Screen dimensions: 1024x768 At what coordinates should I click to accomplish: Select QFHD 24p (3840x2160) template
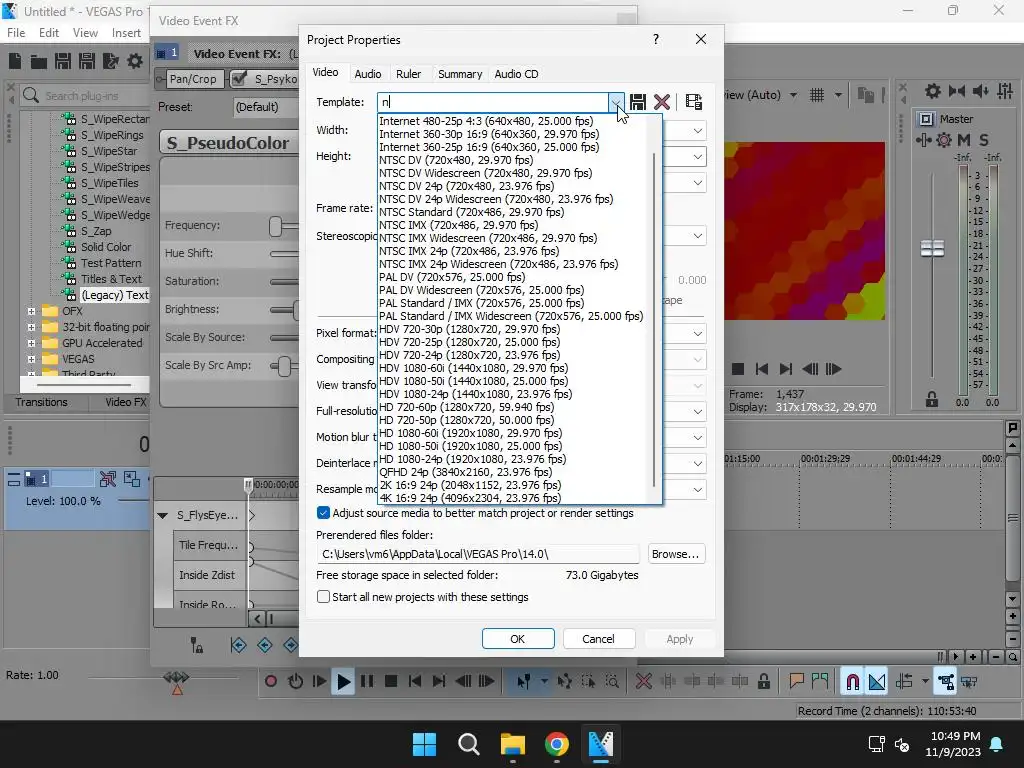pos(466,472)
